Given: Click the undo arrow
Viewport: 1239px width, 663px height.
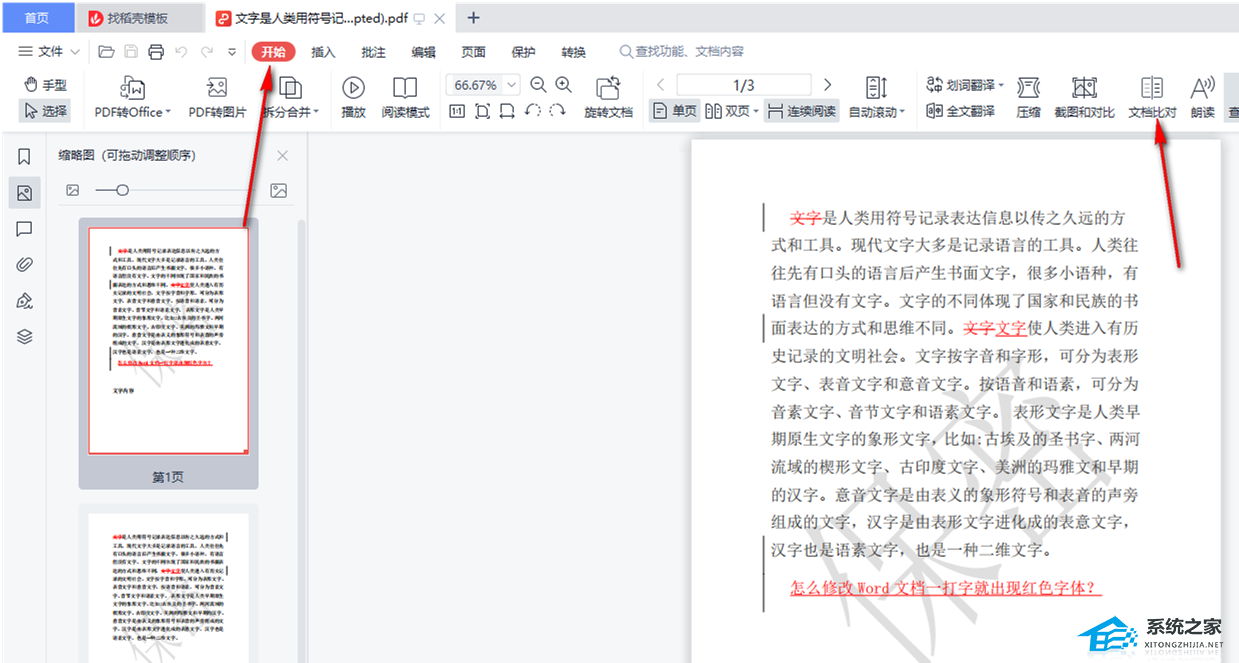Looking at the screenshot, I should (181, 52).
